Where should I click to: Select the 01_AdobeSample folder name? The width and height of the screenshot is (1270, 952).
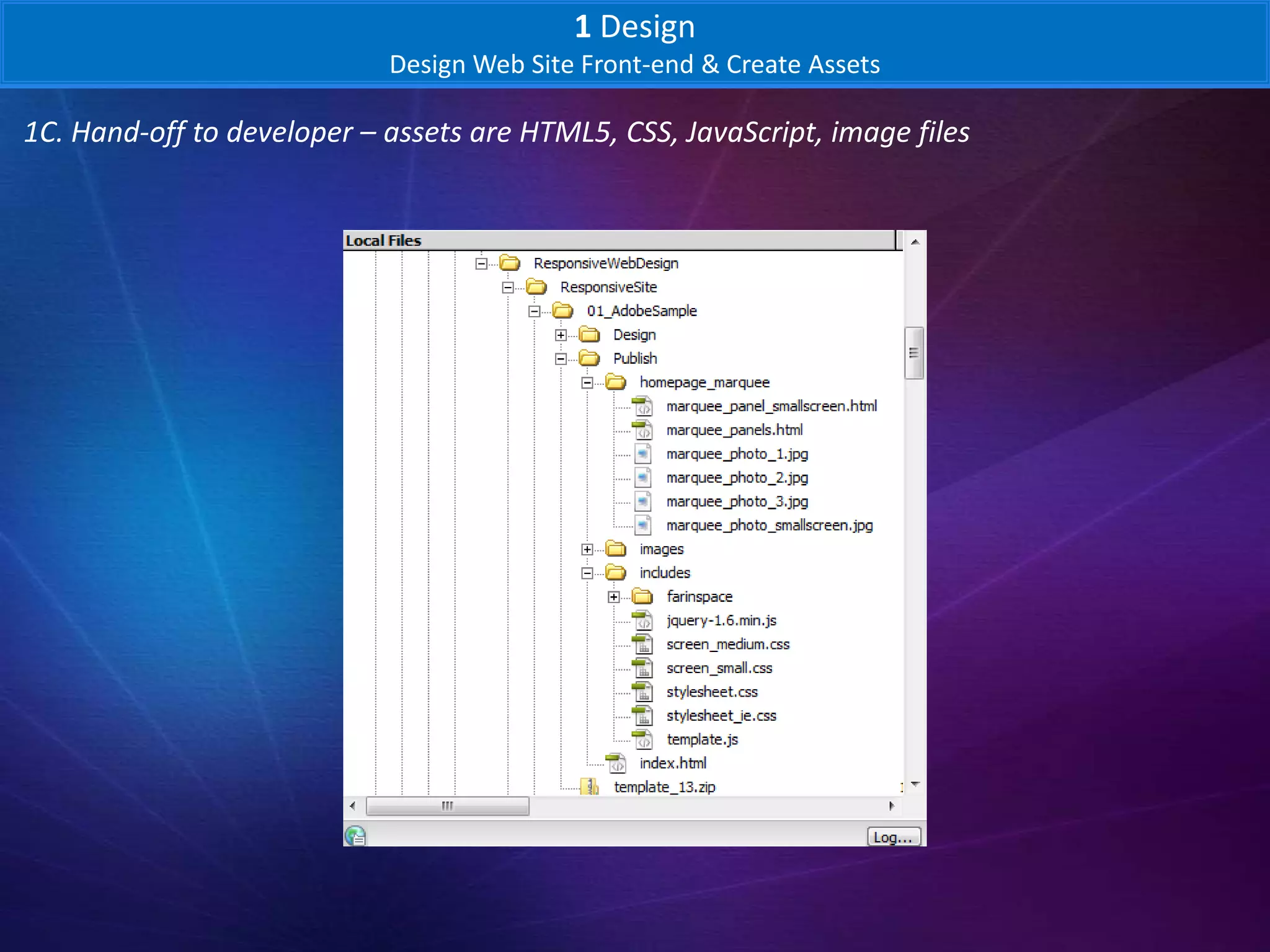[642, 311]
